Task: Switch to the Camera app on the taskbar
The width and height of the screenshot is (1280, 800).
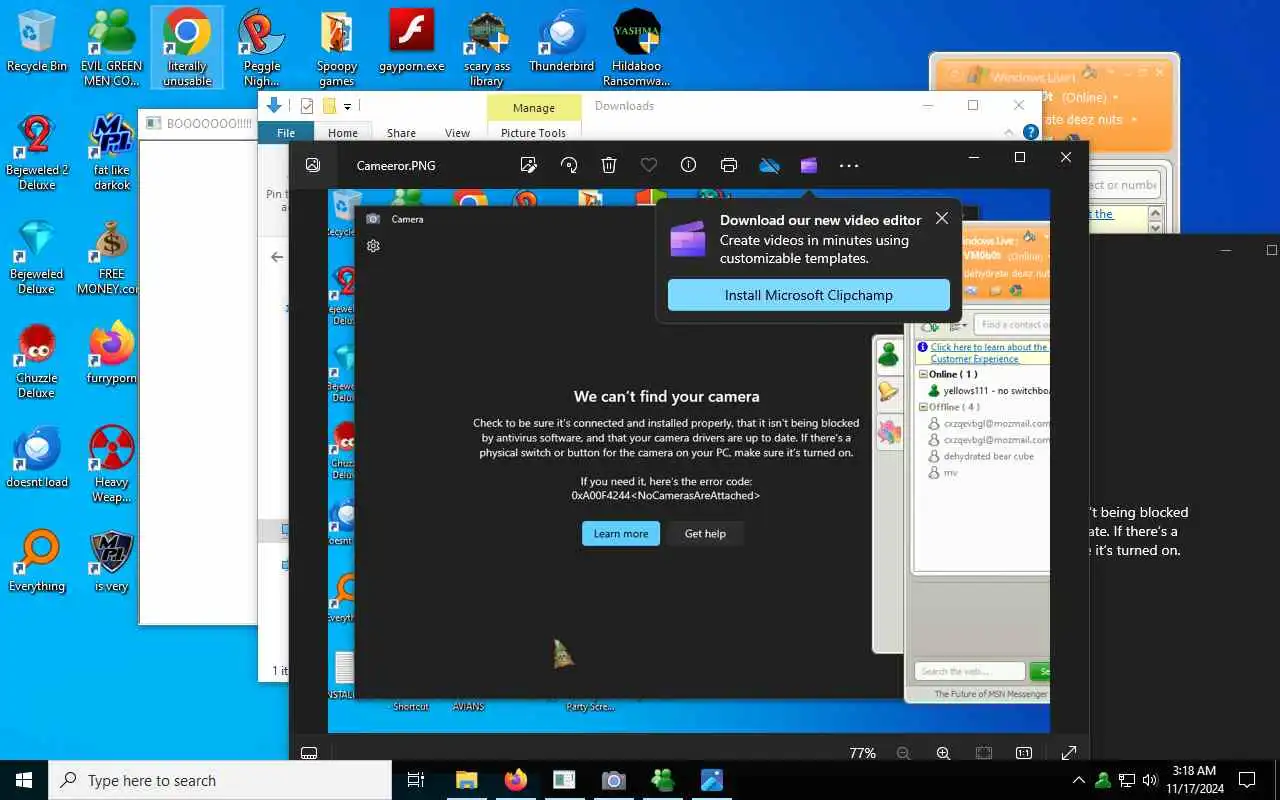Action: [x=613, y=780]
